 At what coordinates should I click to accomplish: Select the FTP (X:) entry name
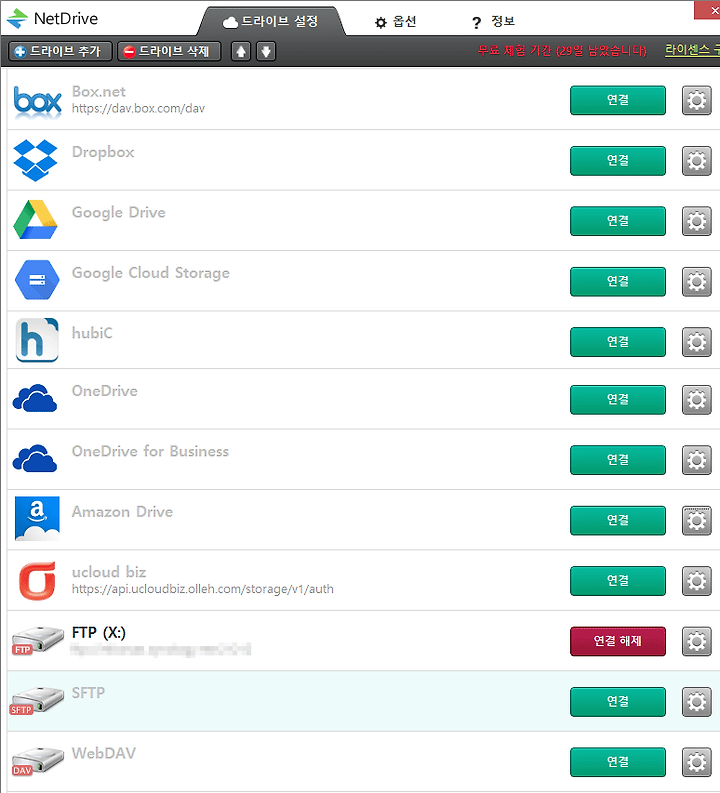tap(99, 633)
